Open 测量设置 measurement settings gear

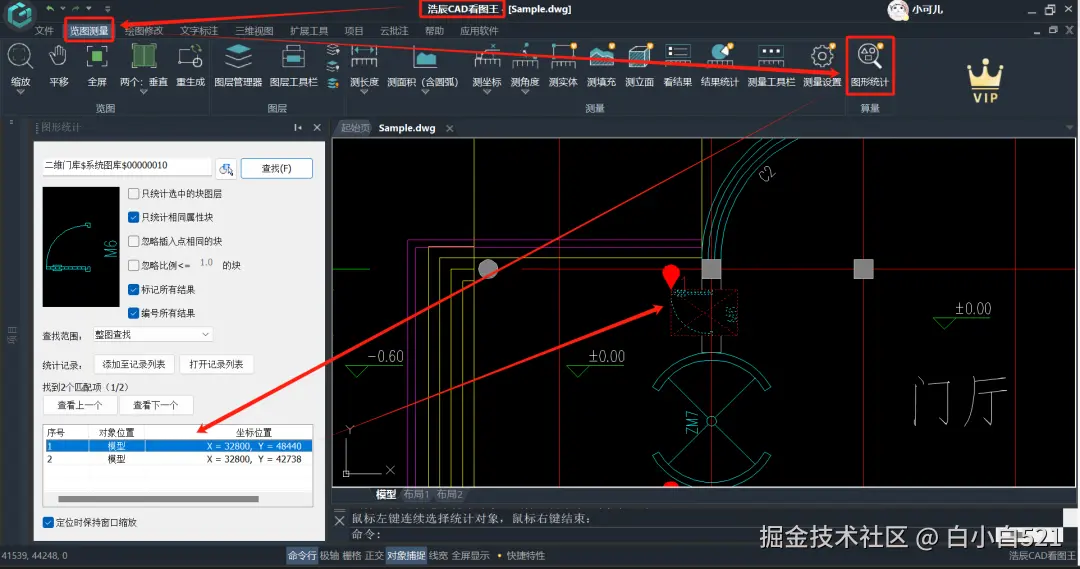pos(822,57)
